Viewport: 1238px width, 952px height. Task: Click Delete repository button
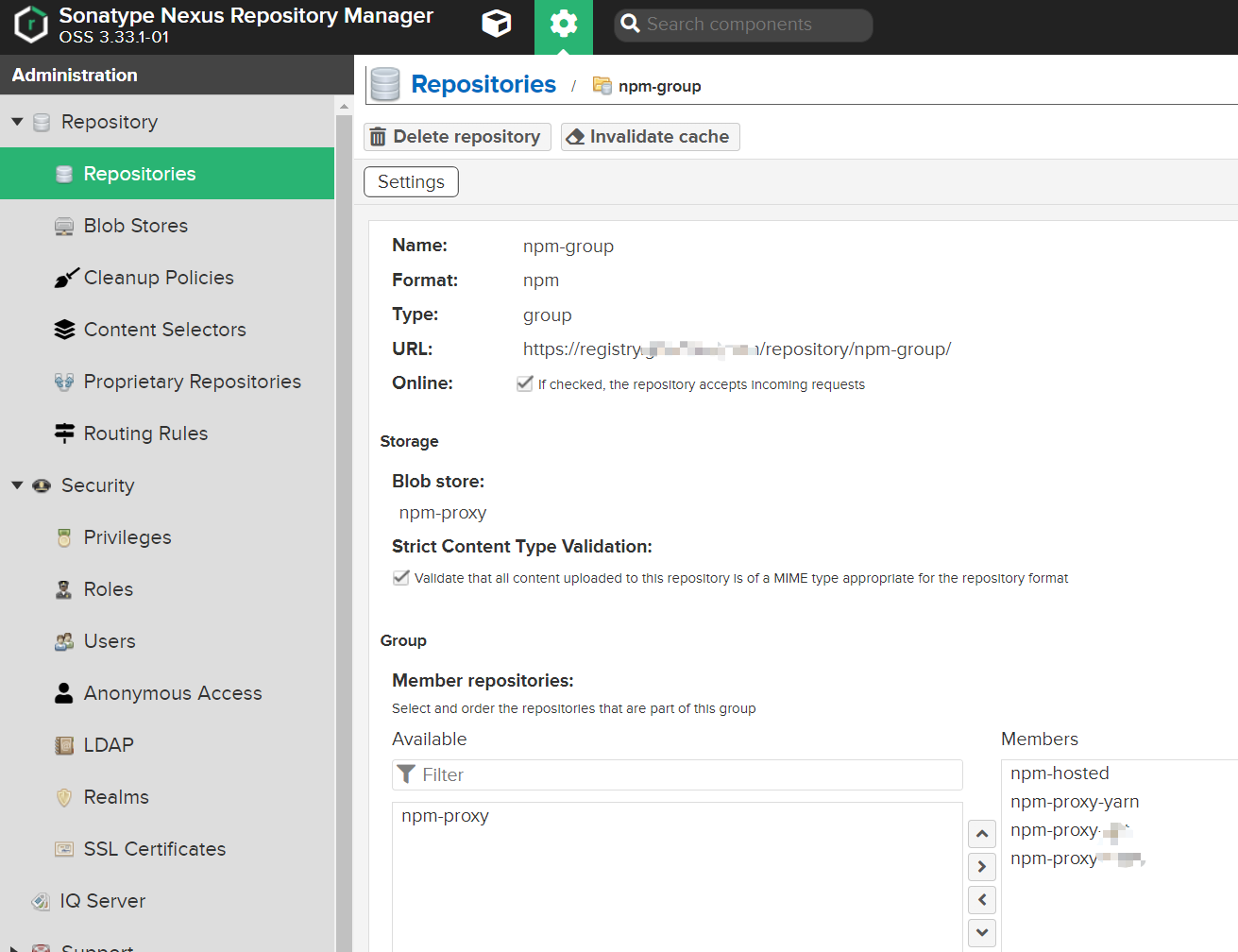[x=457, y=137]
